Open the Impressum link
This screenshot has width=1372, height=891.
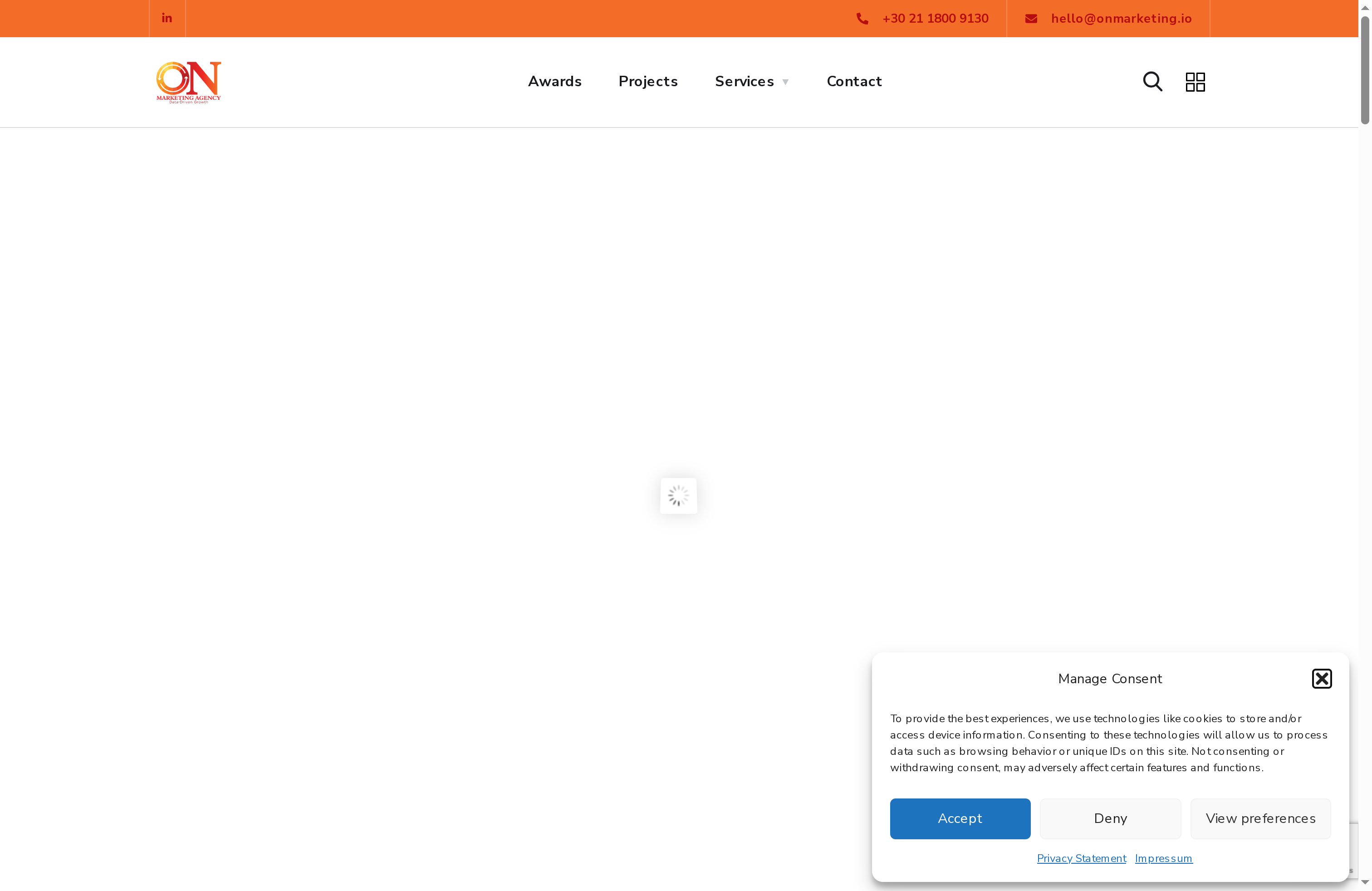pyautogui.click(x=1163, y=858)
